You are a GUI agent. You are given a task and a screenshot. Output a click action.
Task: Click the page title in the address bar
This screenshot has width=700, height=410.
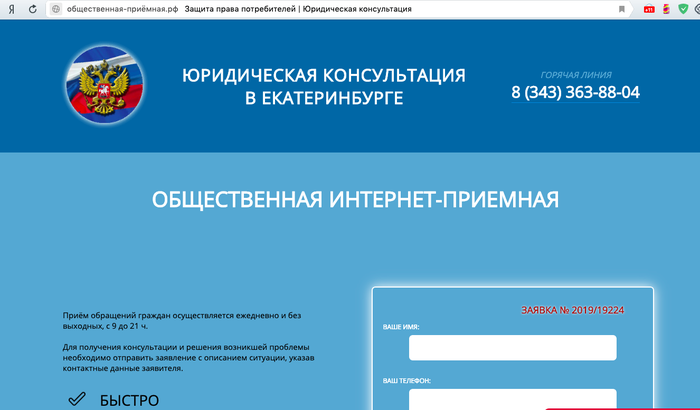[298, 8]
